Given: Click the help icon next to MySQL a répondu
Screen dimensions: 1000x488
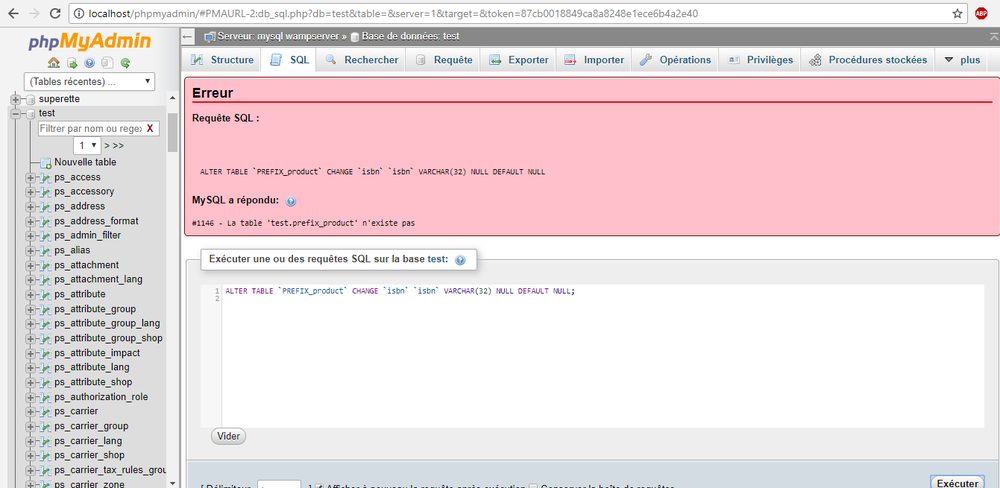Looking at the screenshot, I should [291, 202].
